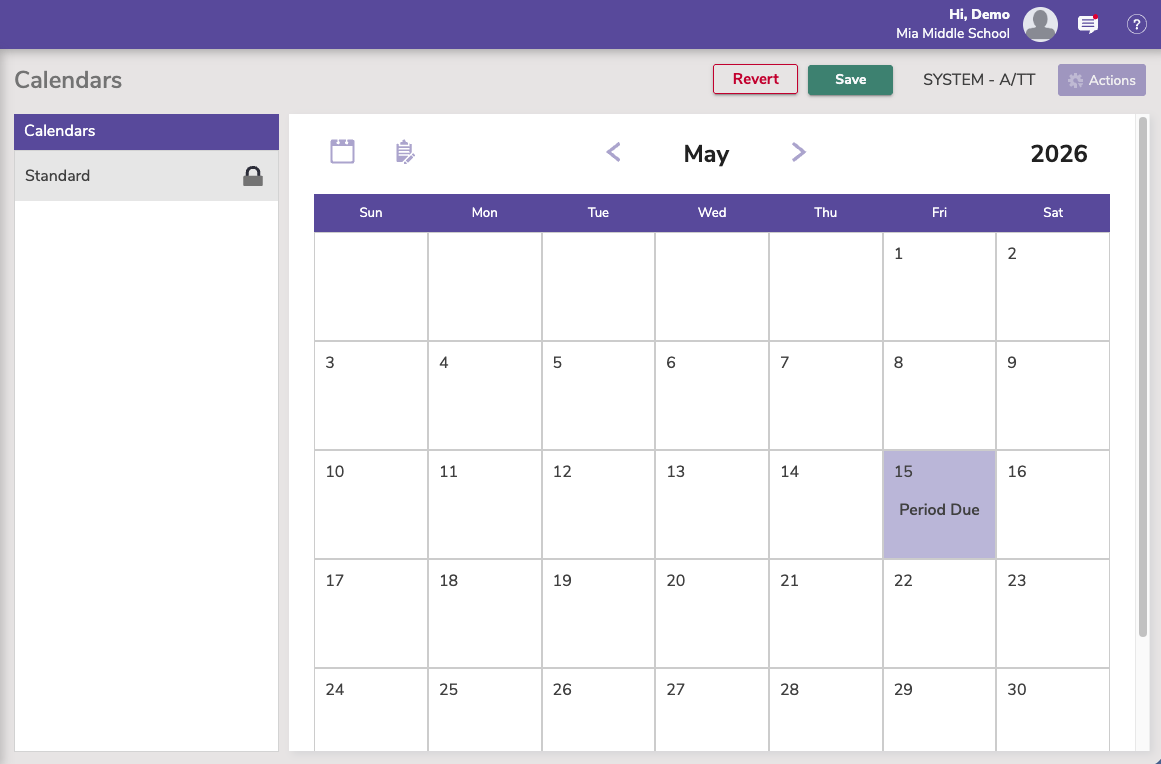Click the Revert button
This screenshot has height=764, width=1161.
tap(755, 80)
